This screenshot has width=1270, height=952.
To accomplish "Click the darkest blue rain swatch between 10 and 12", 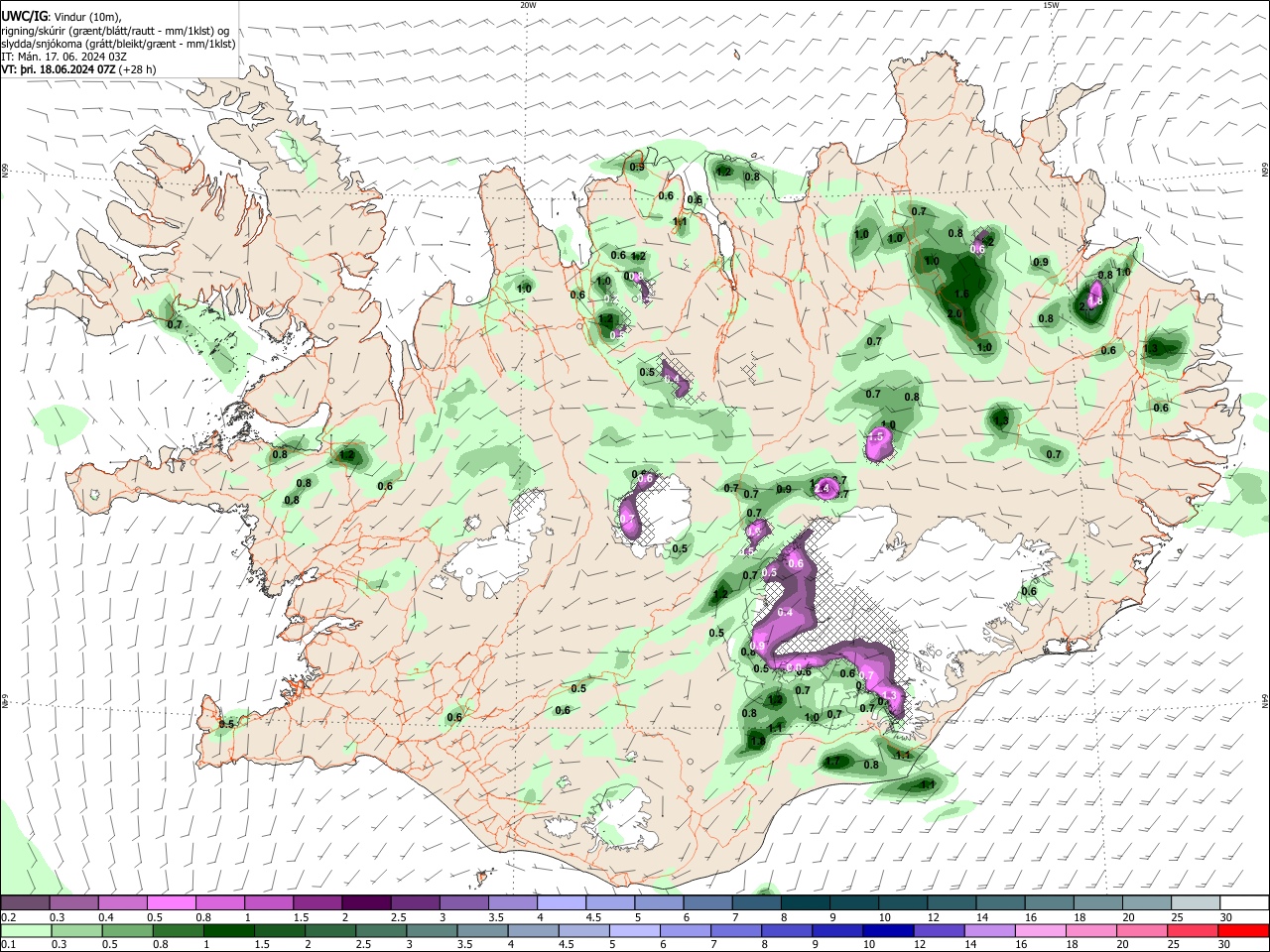I will 888,930.
